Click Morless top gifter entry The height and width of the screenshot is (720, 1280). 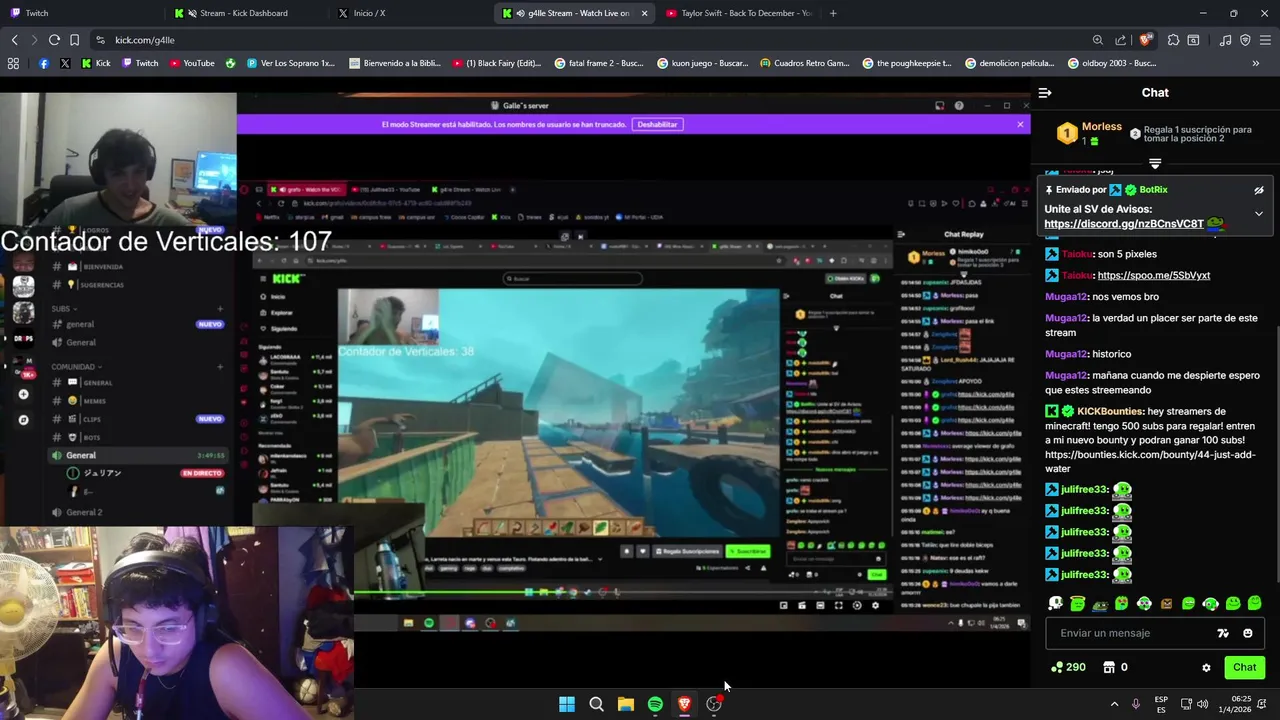coord(1090,133)
